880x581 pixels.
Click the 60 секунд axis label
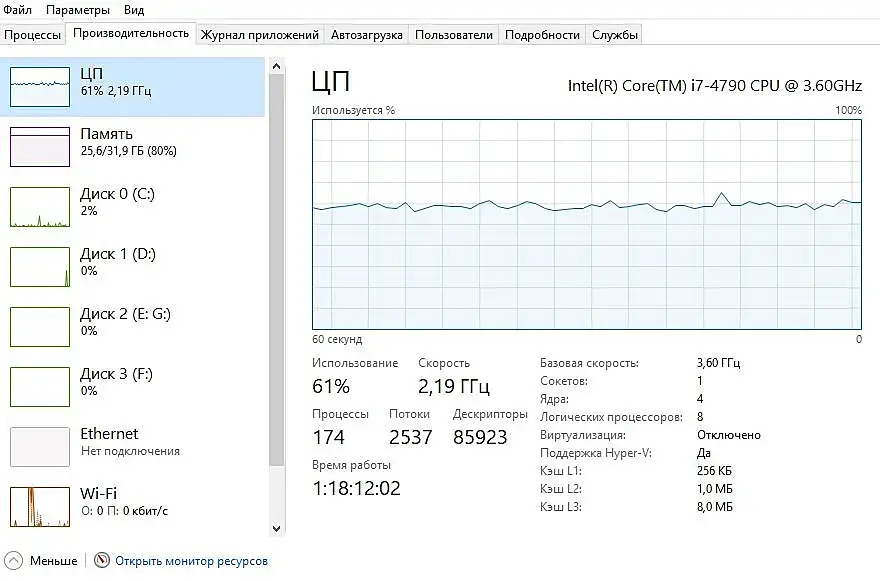click(337, 339)
